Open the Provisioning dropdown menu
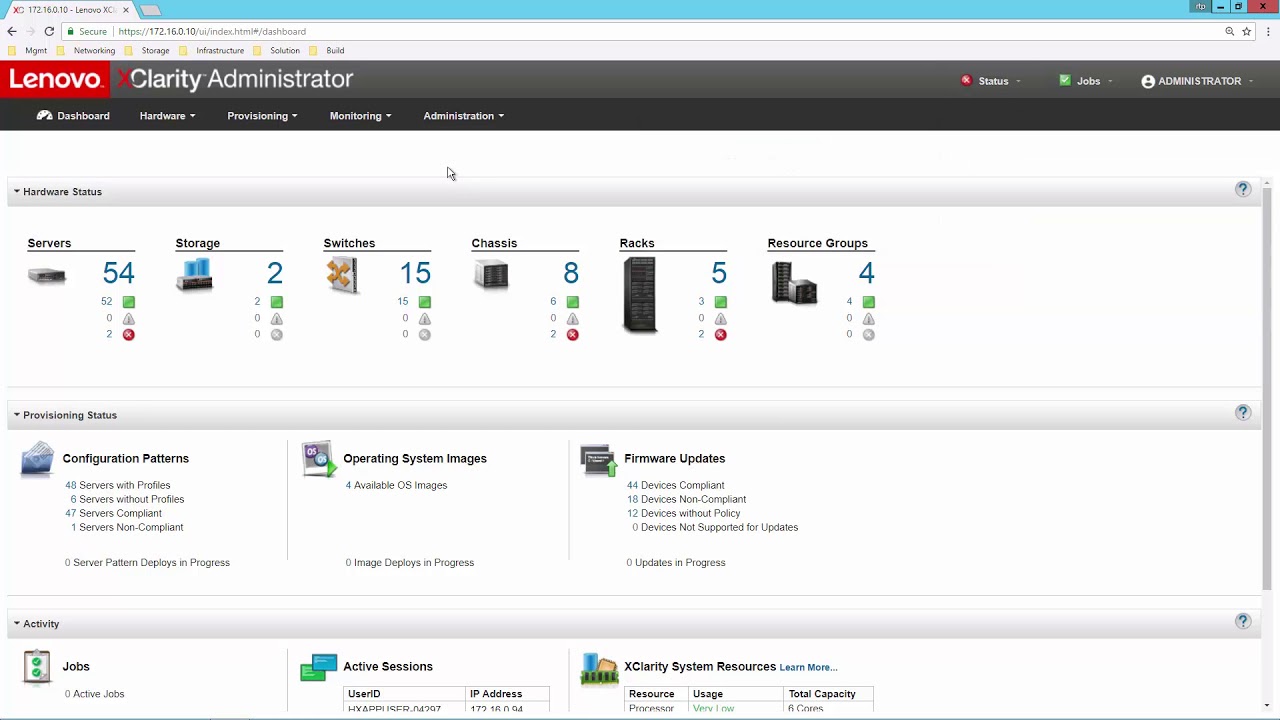This screenshot has width=1280, height=720. (262, 116)
